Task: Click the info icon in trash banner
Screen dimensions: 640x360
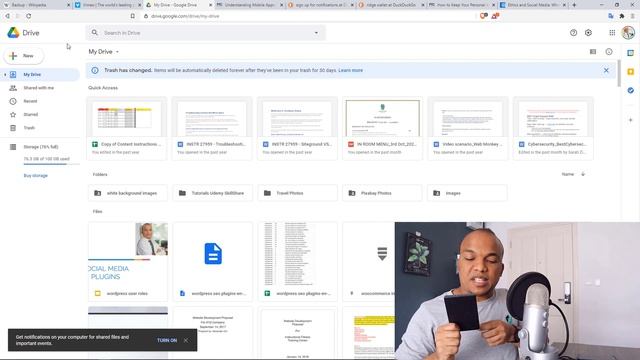Action: point(95,70)
